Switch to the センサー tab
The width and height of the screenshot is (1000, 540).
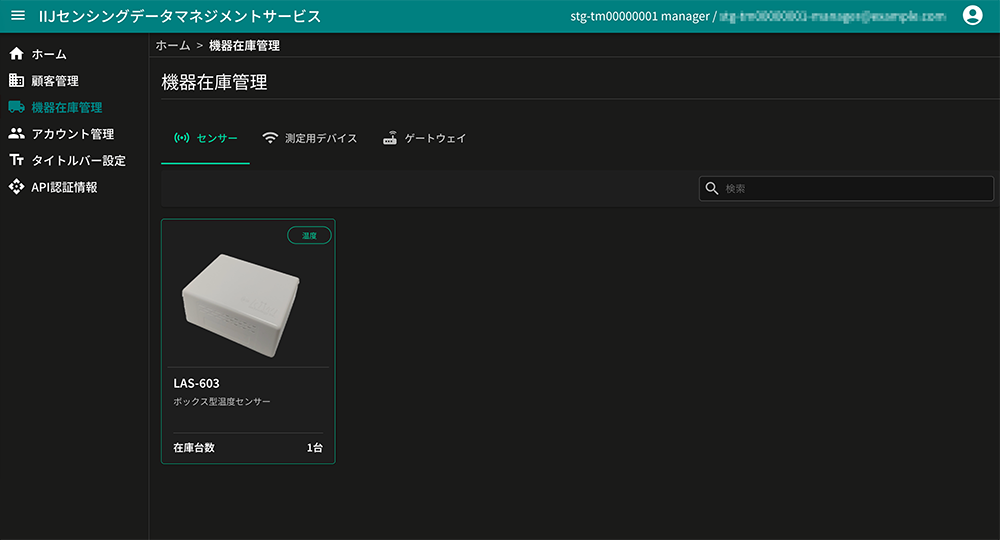[206, 138]
